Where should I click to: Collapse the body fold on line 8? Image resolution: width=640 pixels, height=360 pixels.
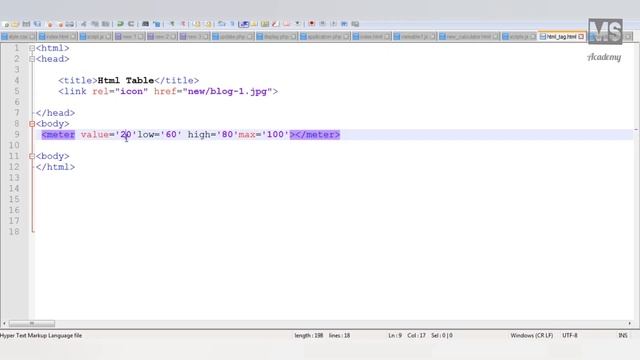[x=32, y=124]
